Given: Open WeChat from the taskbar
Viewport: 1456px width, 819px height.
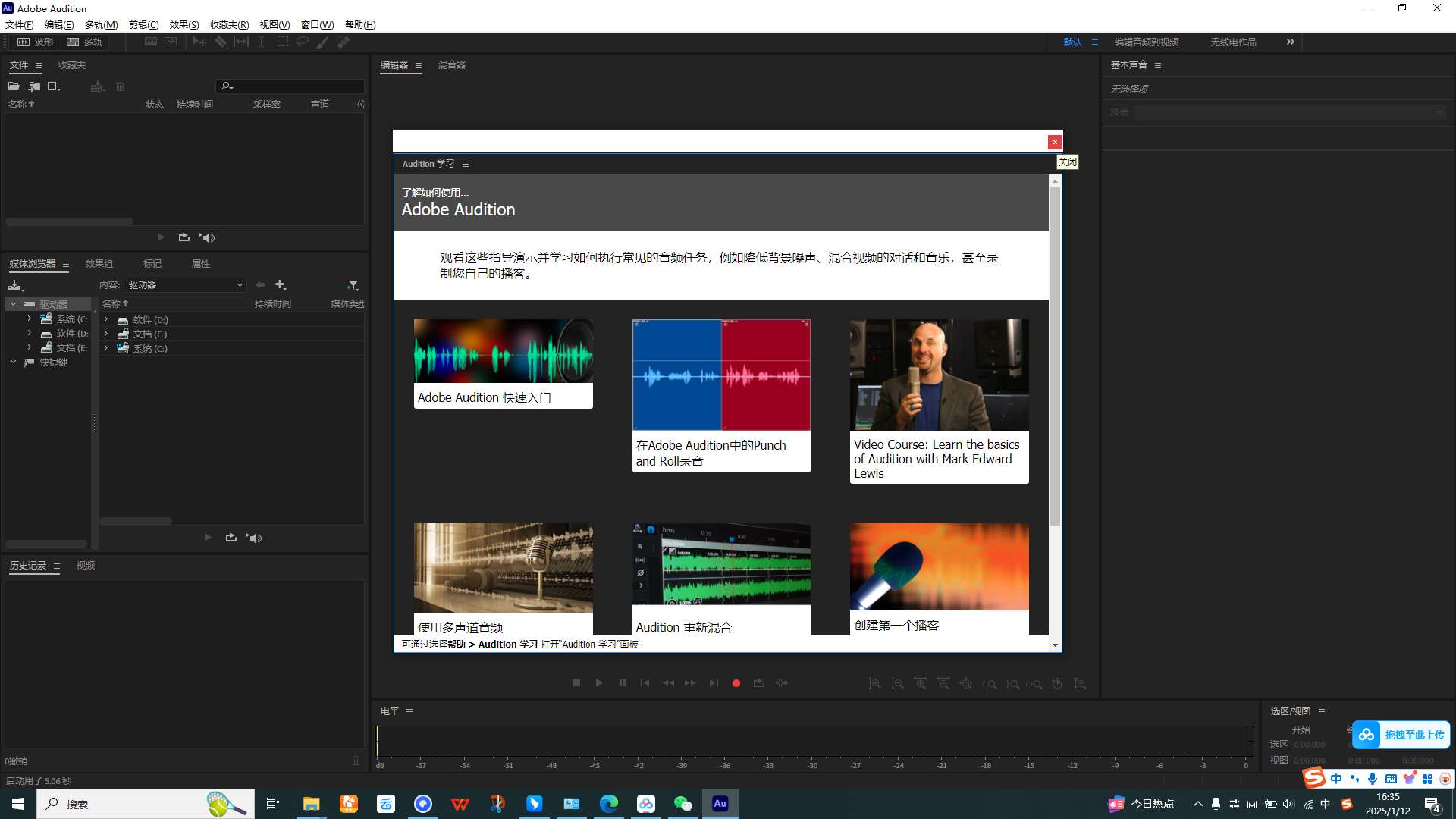Looking at the screenshot, I should tap(682, 804).
